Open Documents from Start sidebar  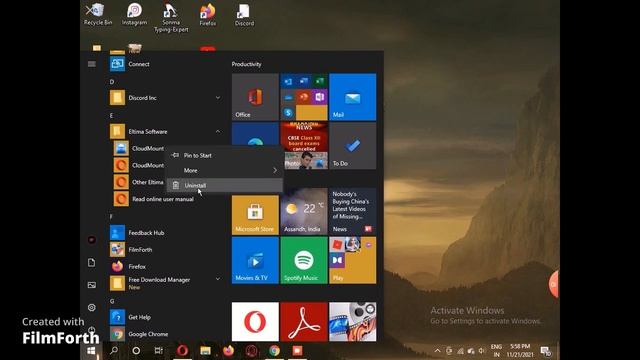[x=91, y=262]
